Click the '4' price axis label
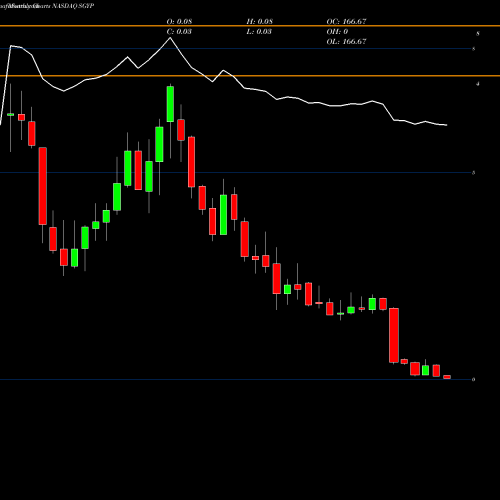Image resolution: width=500 pixels, height=500 pixels. pos(478,84)
